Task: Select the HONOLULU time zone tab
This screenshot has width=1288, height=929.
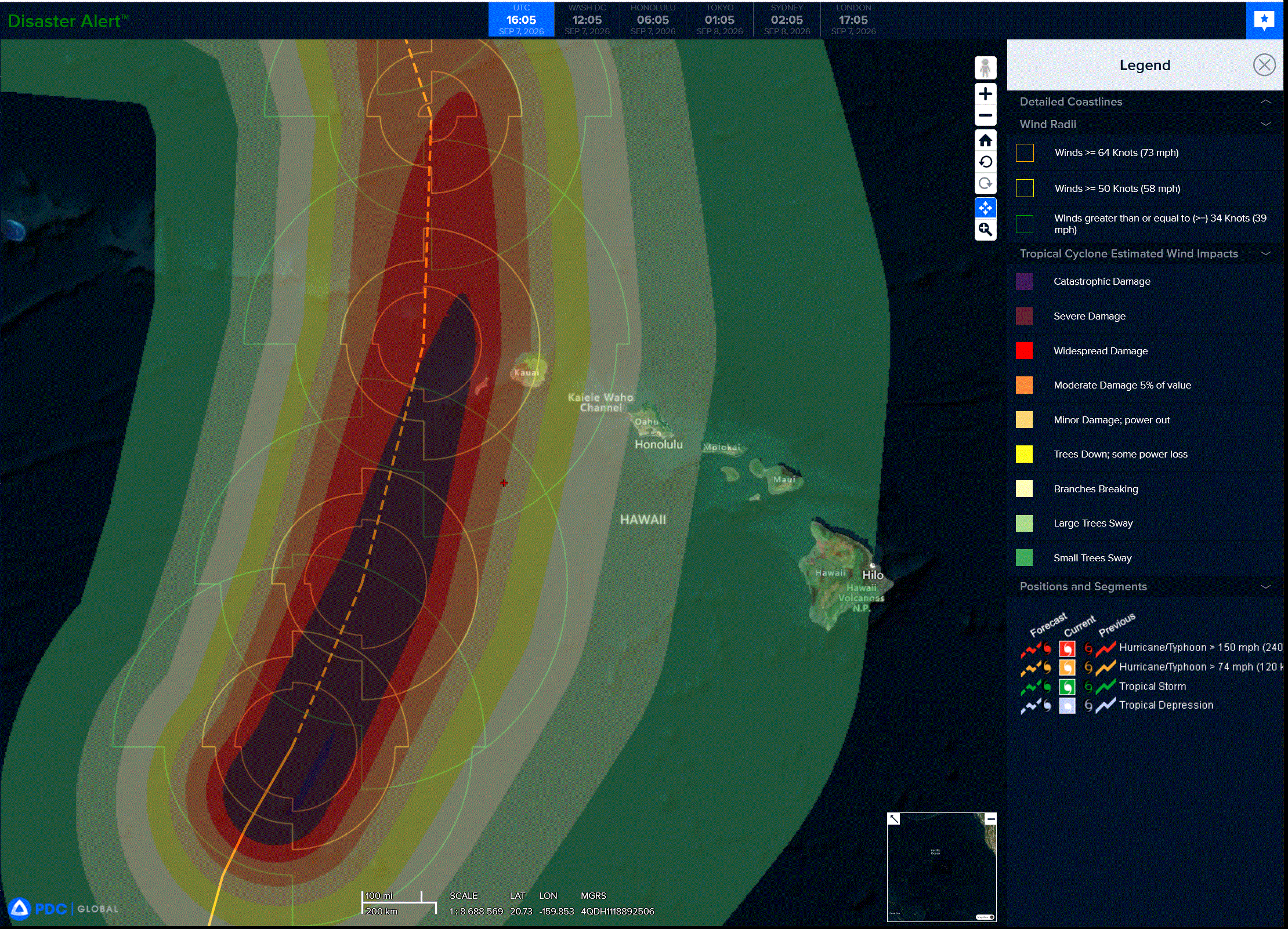Action: [x=653, y=20]
